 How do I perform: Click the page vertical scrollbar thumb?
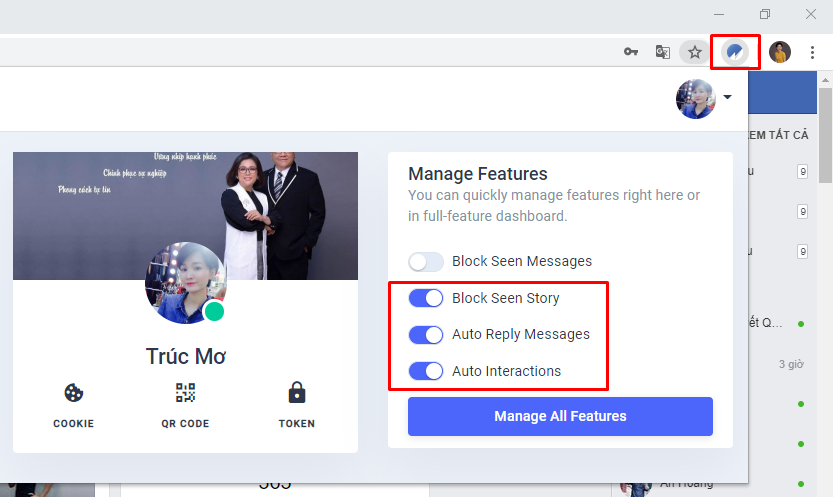[825, 135]
